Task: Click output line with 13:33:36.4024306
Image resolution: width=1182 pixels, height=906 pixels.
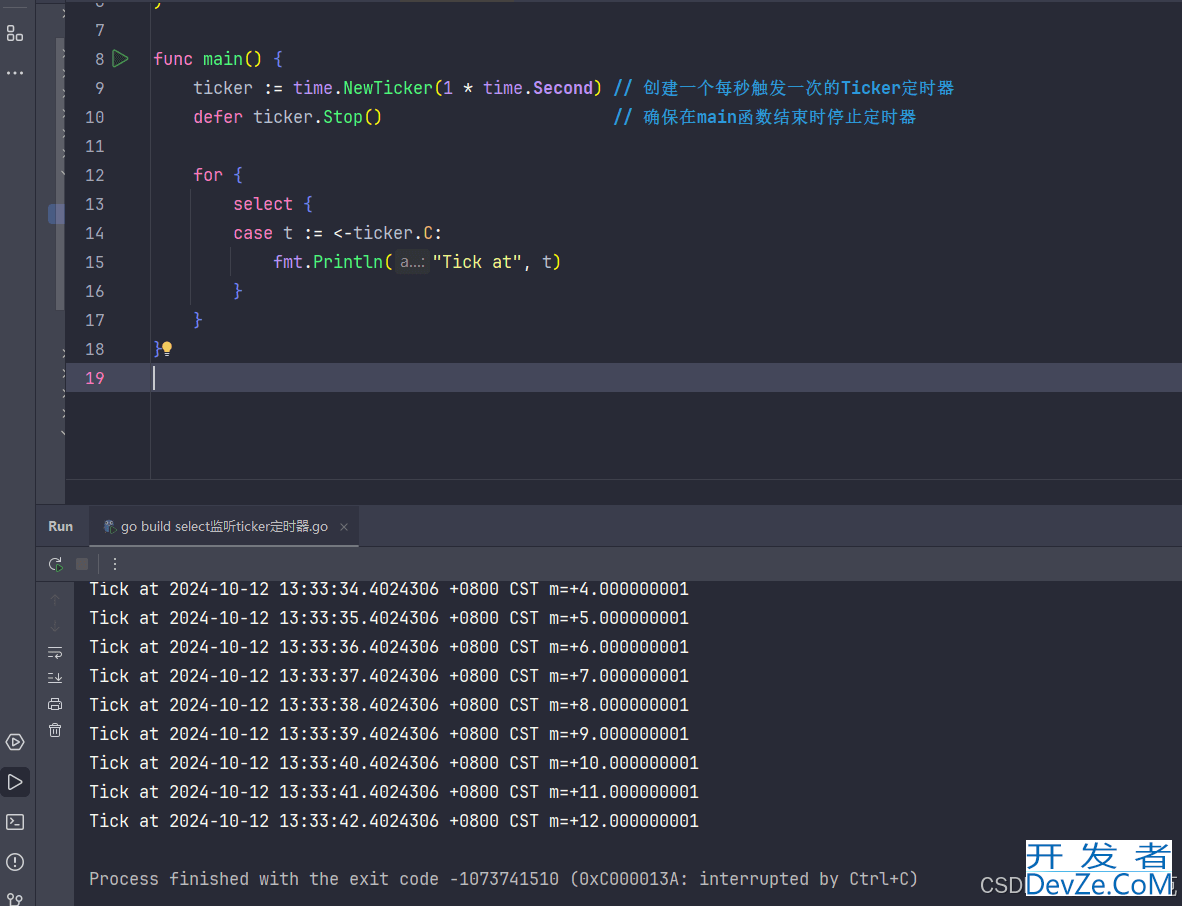Action: coord(389,647)
